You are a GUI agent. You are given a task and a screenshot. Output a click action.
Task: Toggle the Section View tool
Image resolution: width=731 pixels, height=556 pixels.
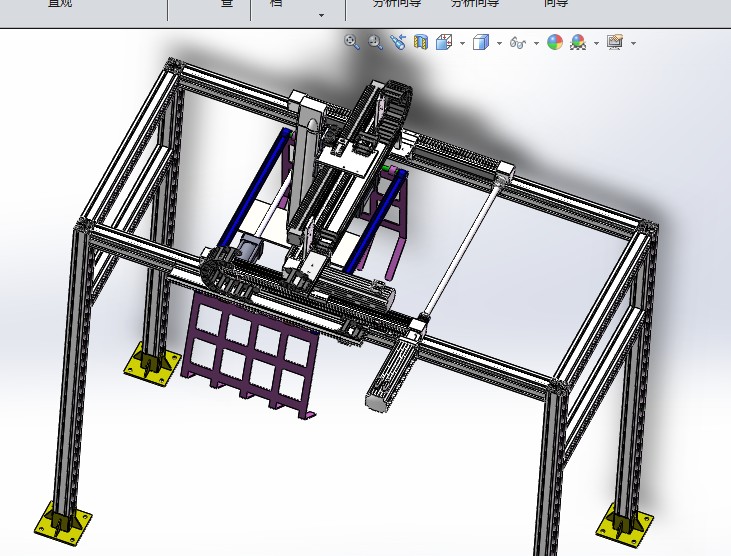tap(421, 42)
